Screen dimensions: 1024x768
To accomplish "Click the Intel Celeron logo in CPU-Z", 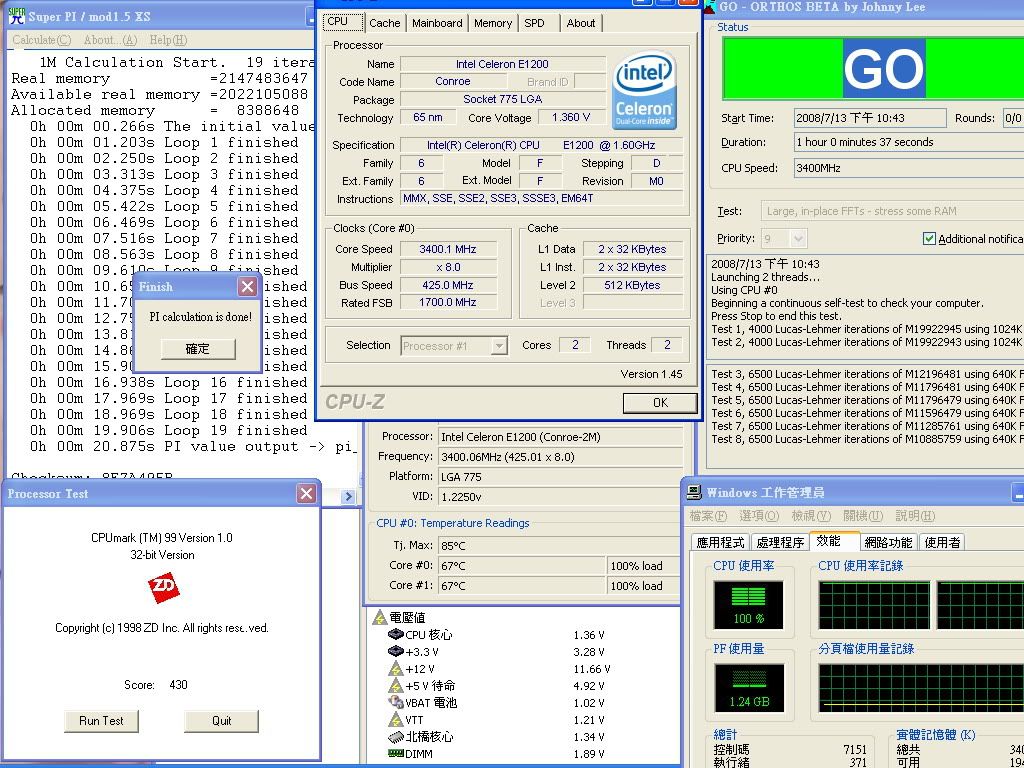I will point(644,91).
